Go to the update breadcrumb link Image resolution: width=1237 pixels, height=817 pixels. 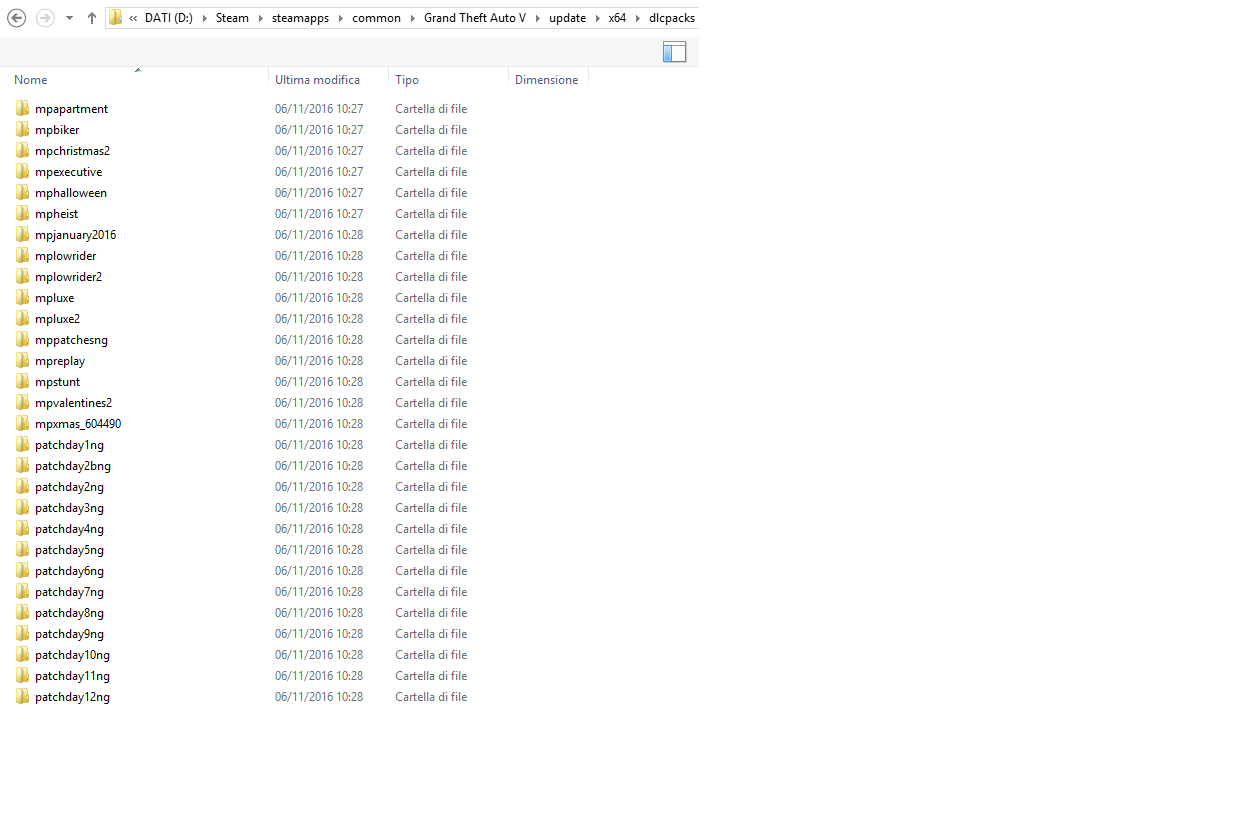(567, 17)
